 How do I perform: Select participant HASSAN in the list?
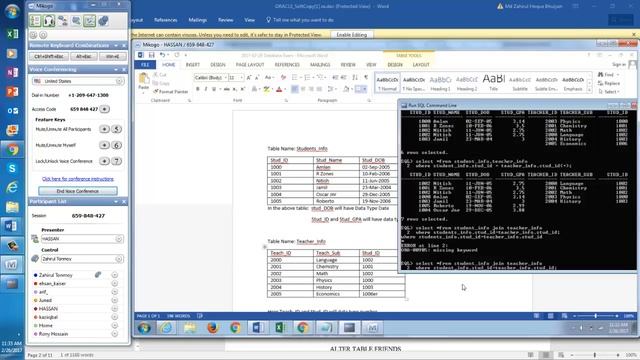tap(48, 309)
